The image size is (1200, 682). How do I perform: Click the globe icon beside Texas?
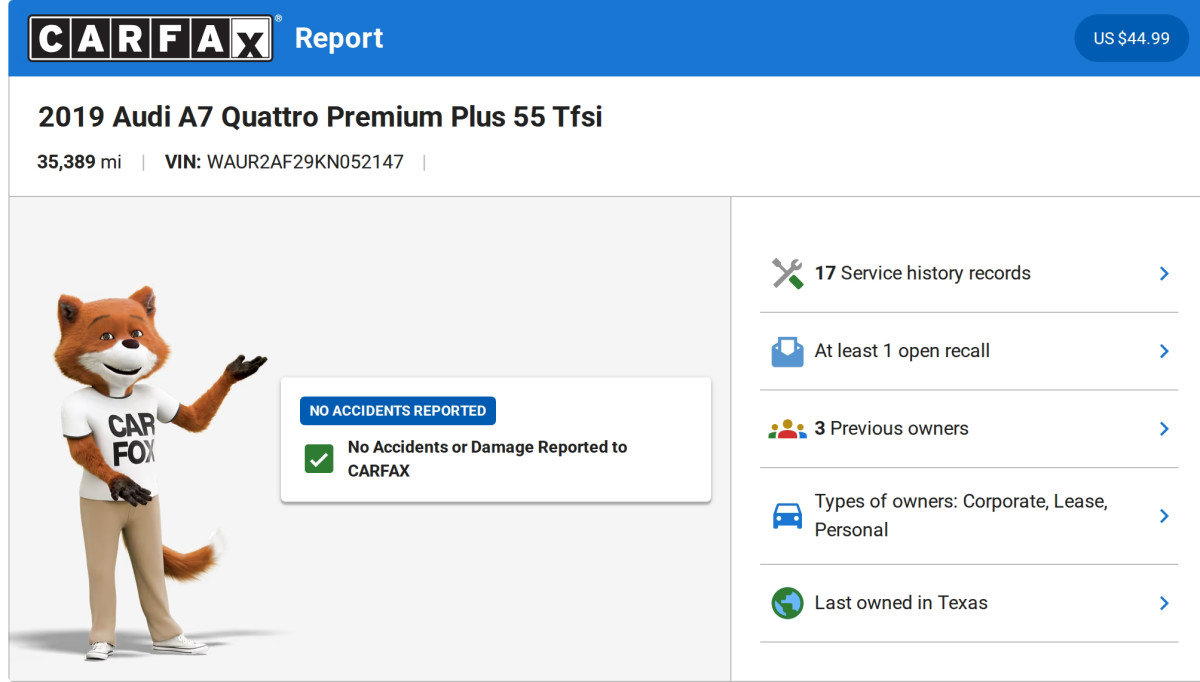point(787,603)
